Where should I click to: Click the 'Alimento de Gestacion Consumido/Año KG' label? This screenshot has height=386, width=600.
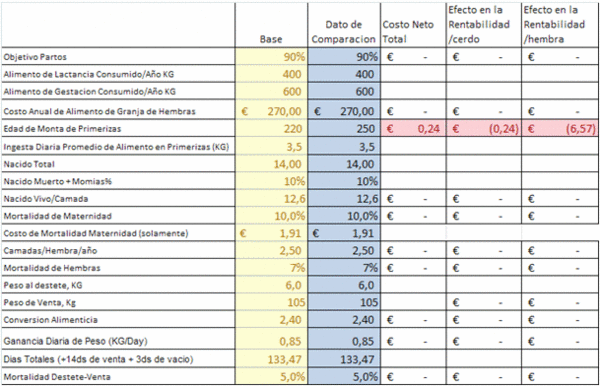pyautogui.click(x=90, y=91)
